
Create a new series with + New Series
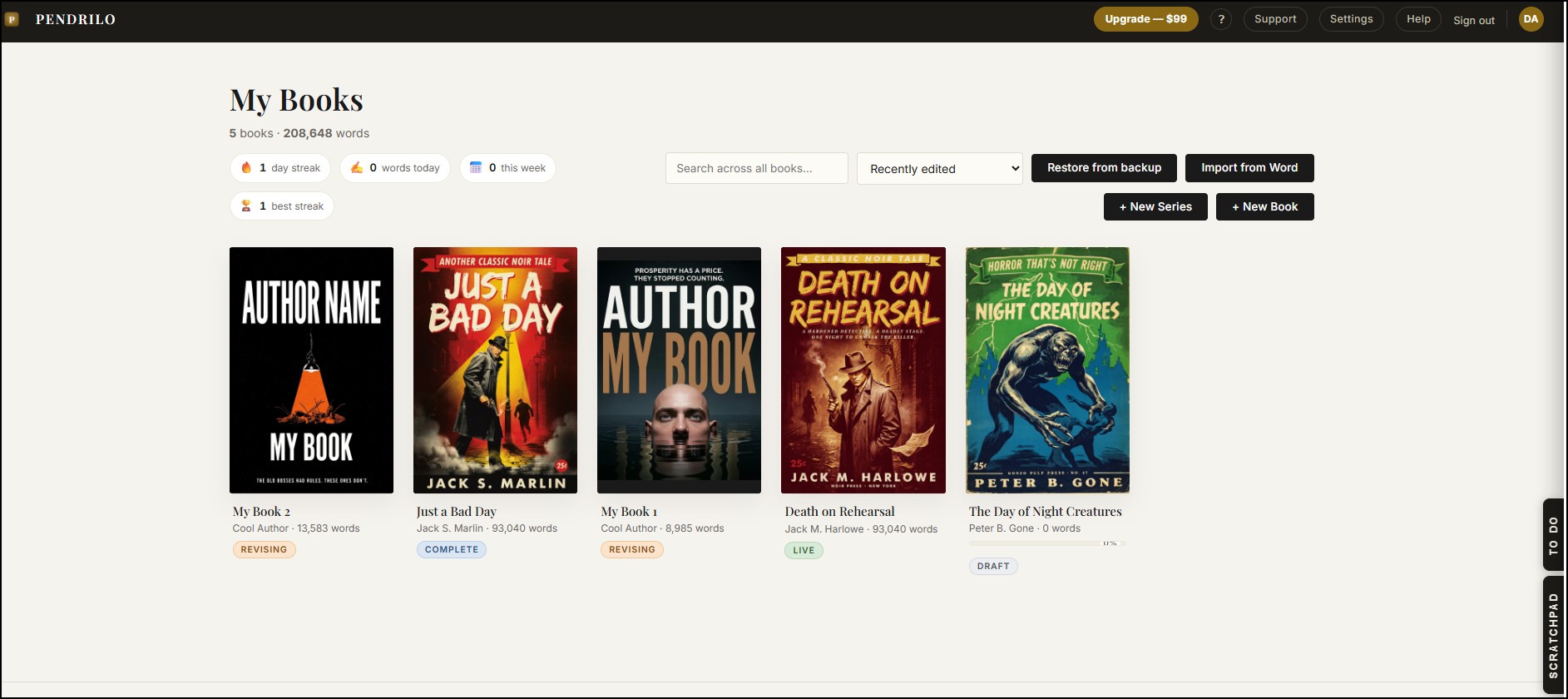tap(1155, 206)
